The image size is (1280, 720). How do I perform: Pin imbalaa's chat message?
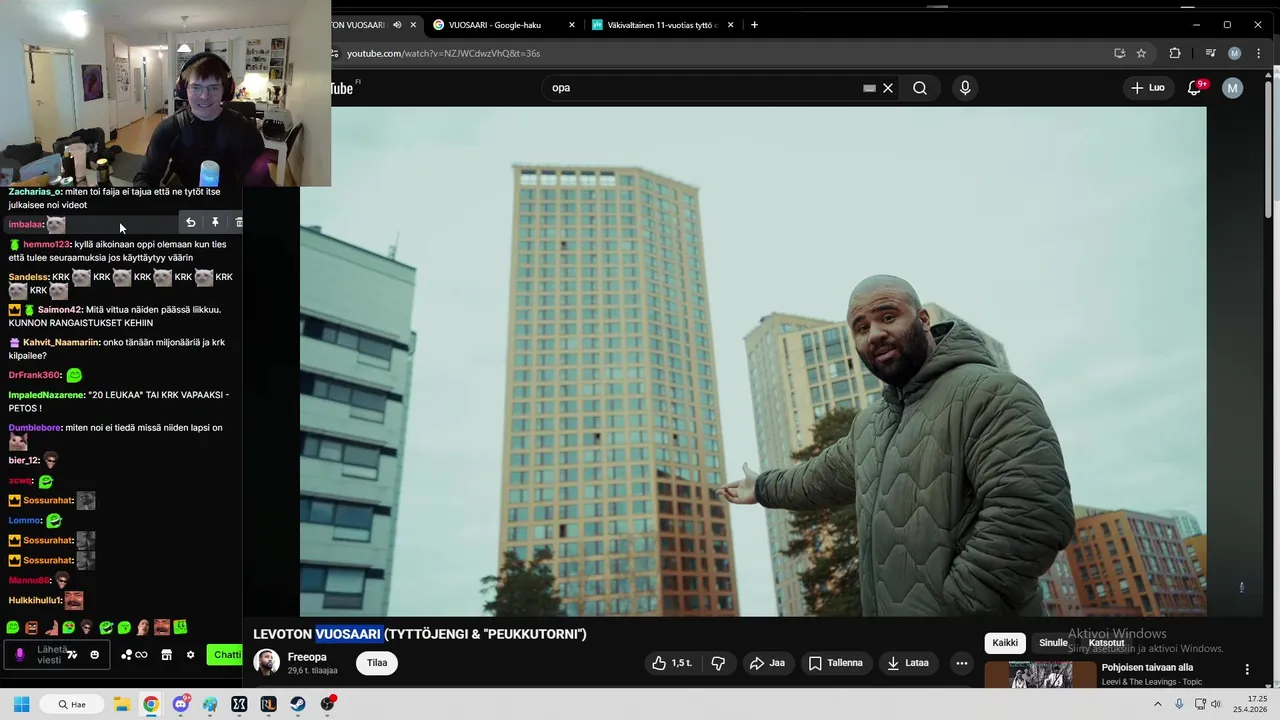pyautogui.click(x=214, y=222)
